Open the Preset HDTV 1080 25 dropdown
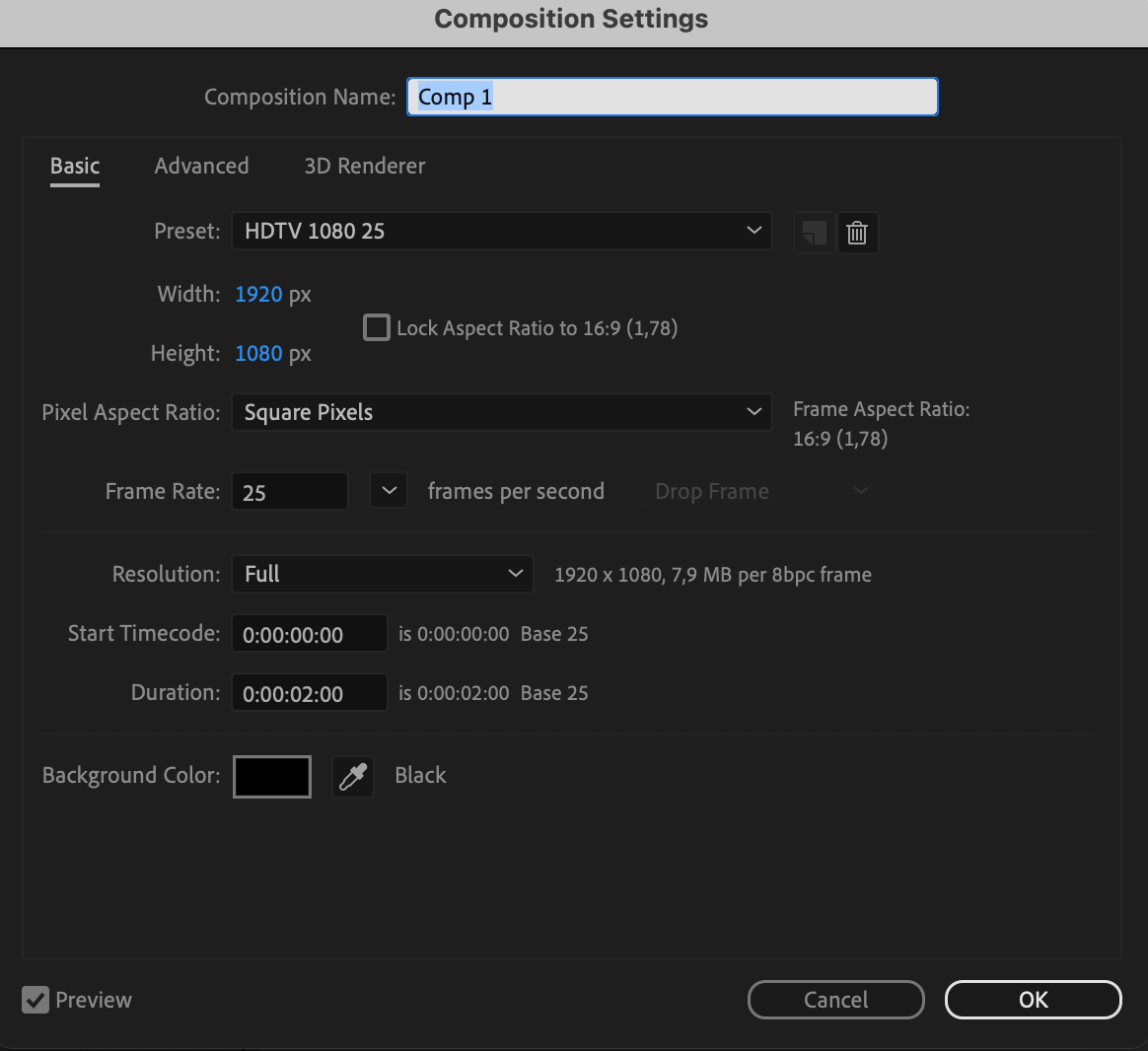1148x1051 pixels. coord(501,231)
